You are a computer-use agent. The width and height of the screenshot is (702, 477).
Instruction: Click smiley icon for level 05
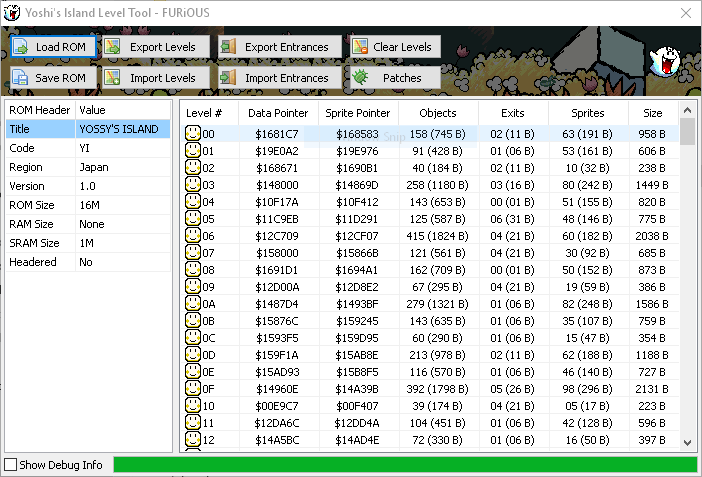[193, 219]
